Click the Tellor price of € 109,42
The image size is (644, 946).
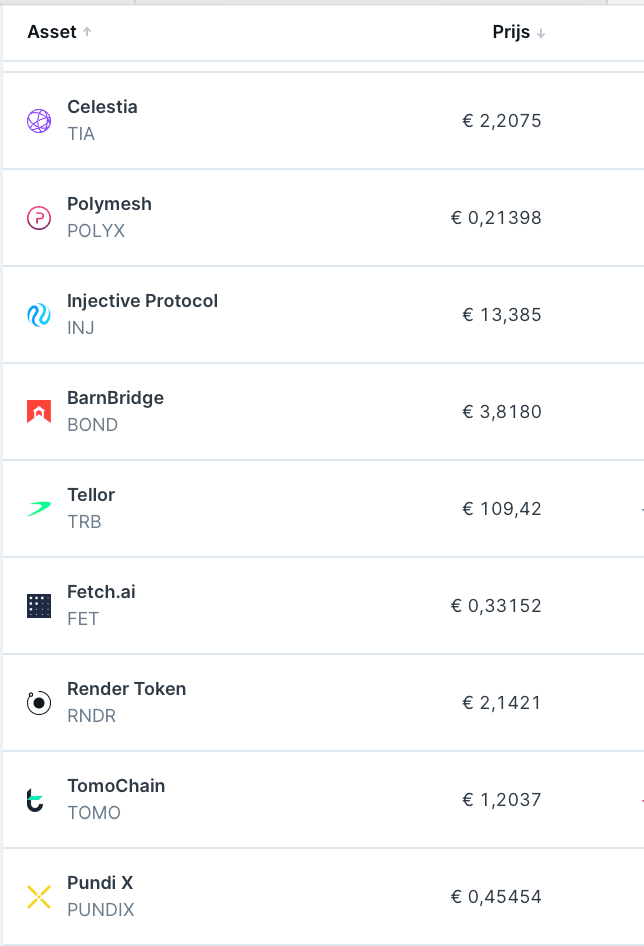[x=501, y=508]
